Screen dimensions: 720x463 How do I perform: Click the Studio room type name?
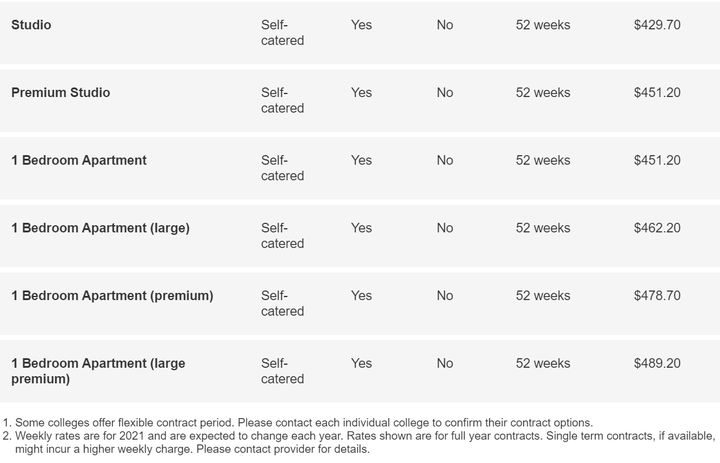pos(31,25)
